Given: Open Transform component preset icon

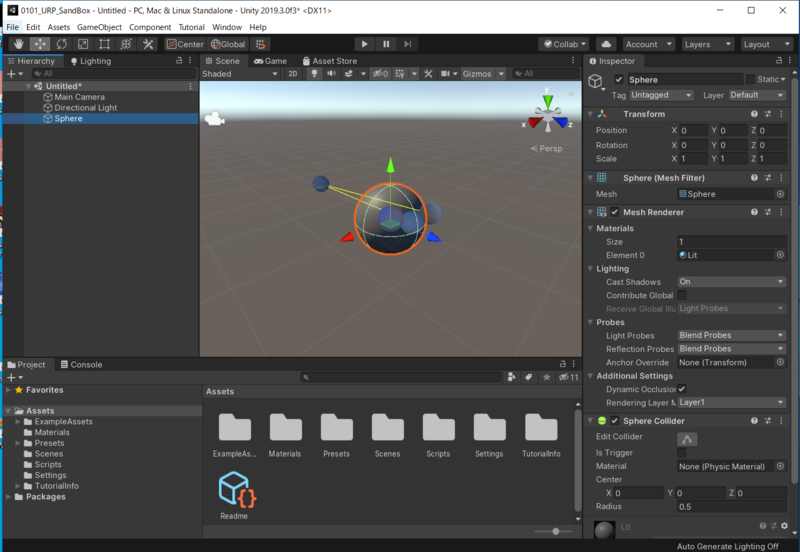Looking at the screenshot, I should 768,114.
